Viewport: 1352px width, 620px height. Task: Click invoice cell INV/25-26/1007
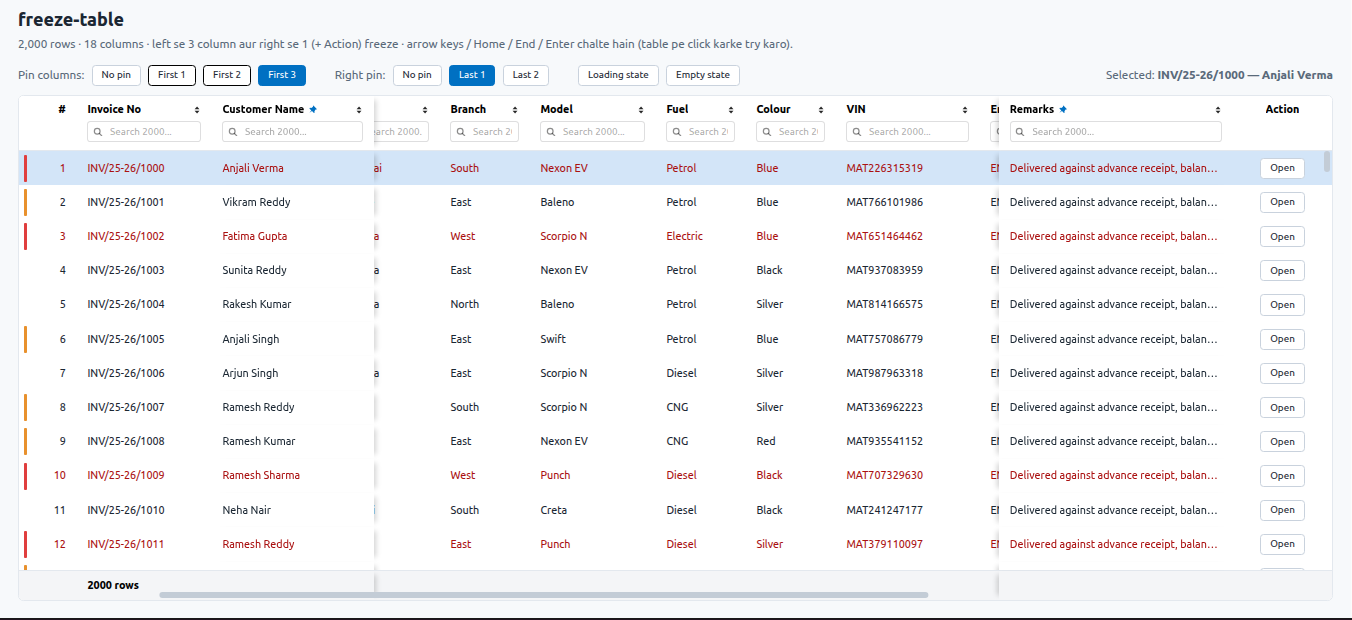[x=126, y=407]
